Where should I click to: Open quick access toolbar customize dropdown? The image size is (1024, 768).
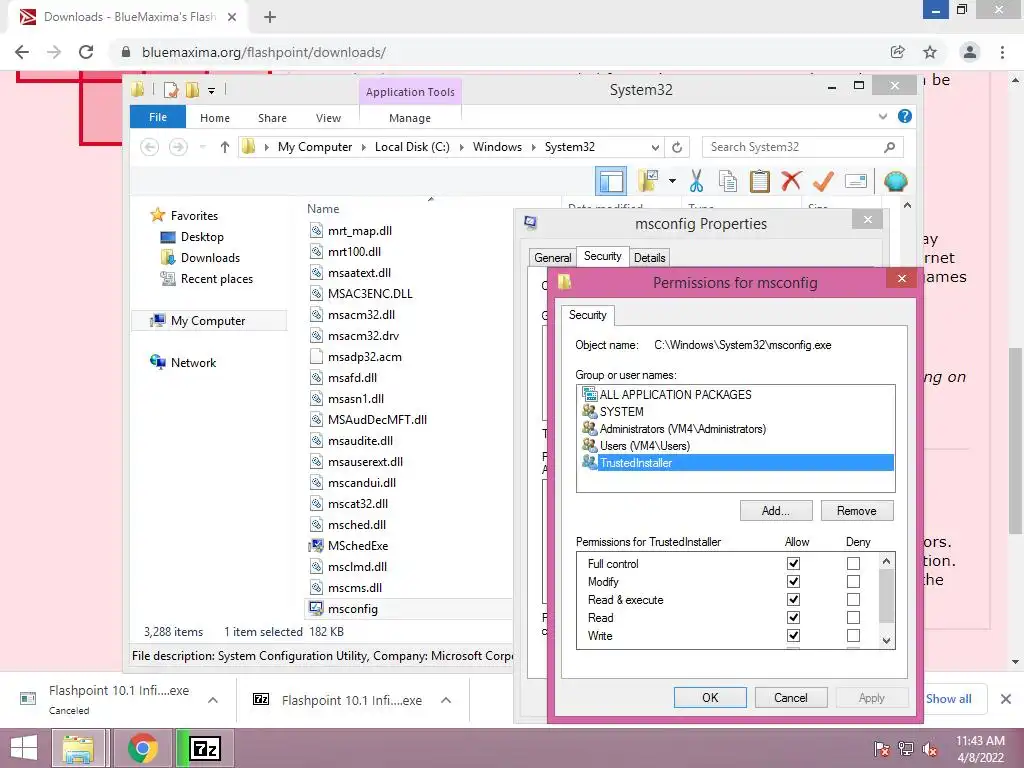(x=212, y=91)
